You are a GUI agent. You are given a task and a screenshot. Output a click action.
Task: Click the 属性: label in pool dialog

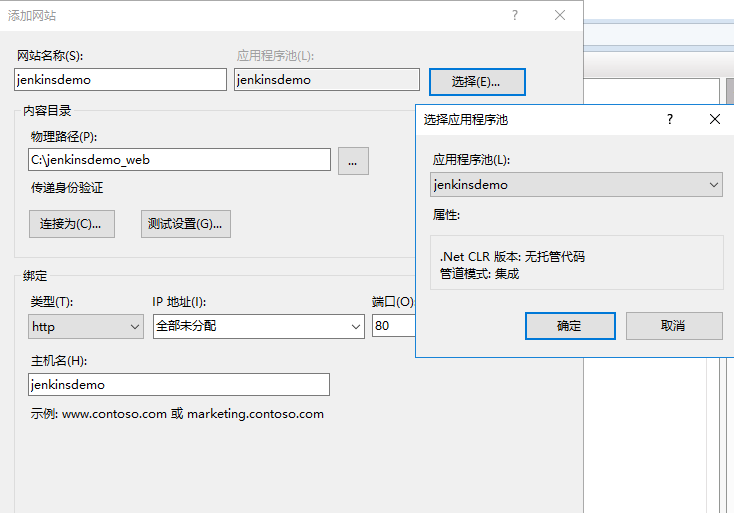(x=447, y=215)
